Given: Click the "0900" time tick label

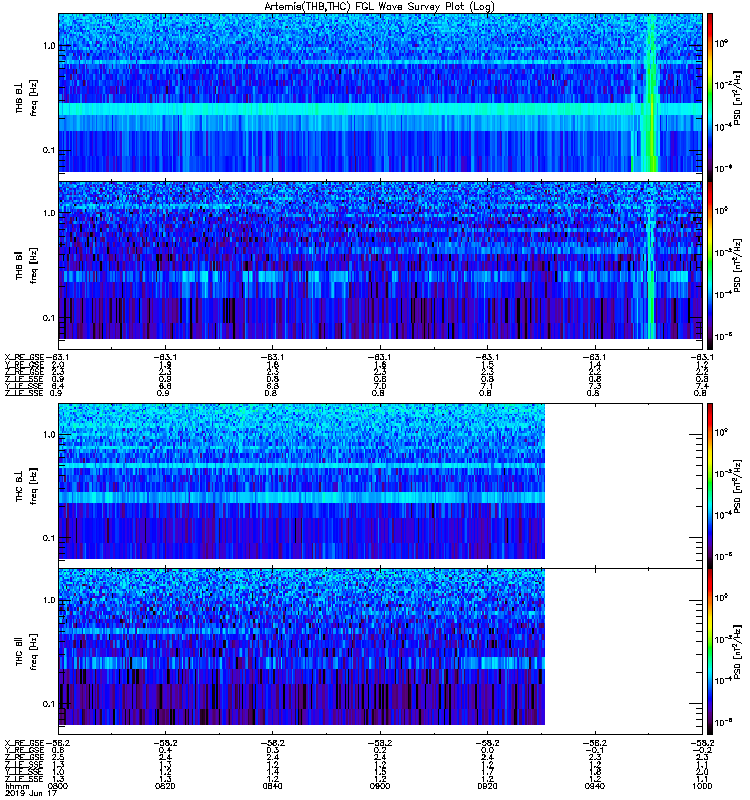Looking at the screenshot, I should 380,786.
